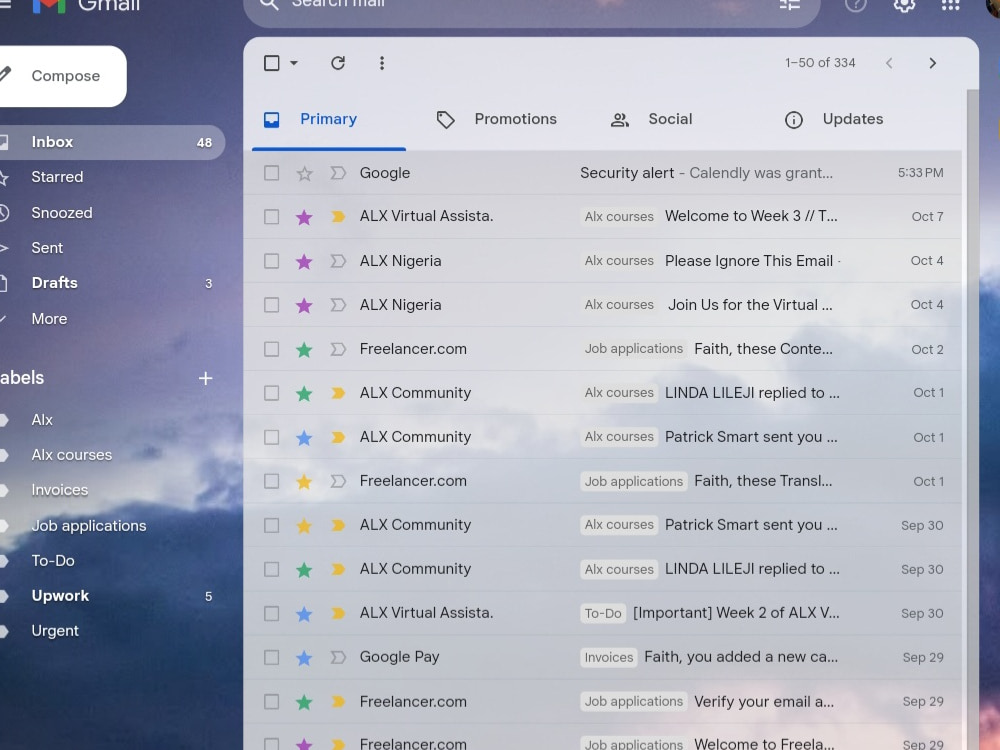Screen dimensions: 1000x750
Task: Create a new label with plus icon
Action: [205, 378]
